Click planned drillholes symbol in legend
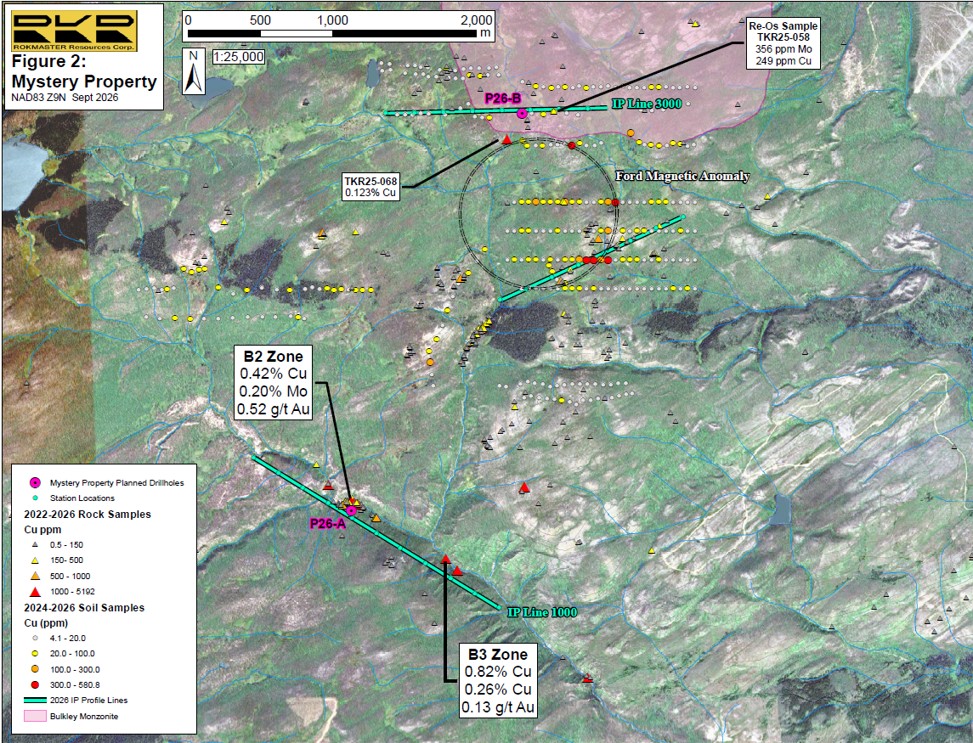Image resolution: width=973 pixels, height=743 pixels. [35, 482]
